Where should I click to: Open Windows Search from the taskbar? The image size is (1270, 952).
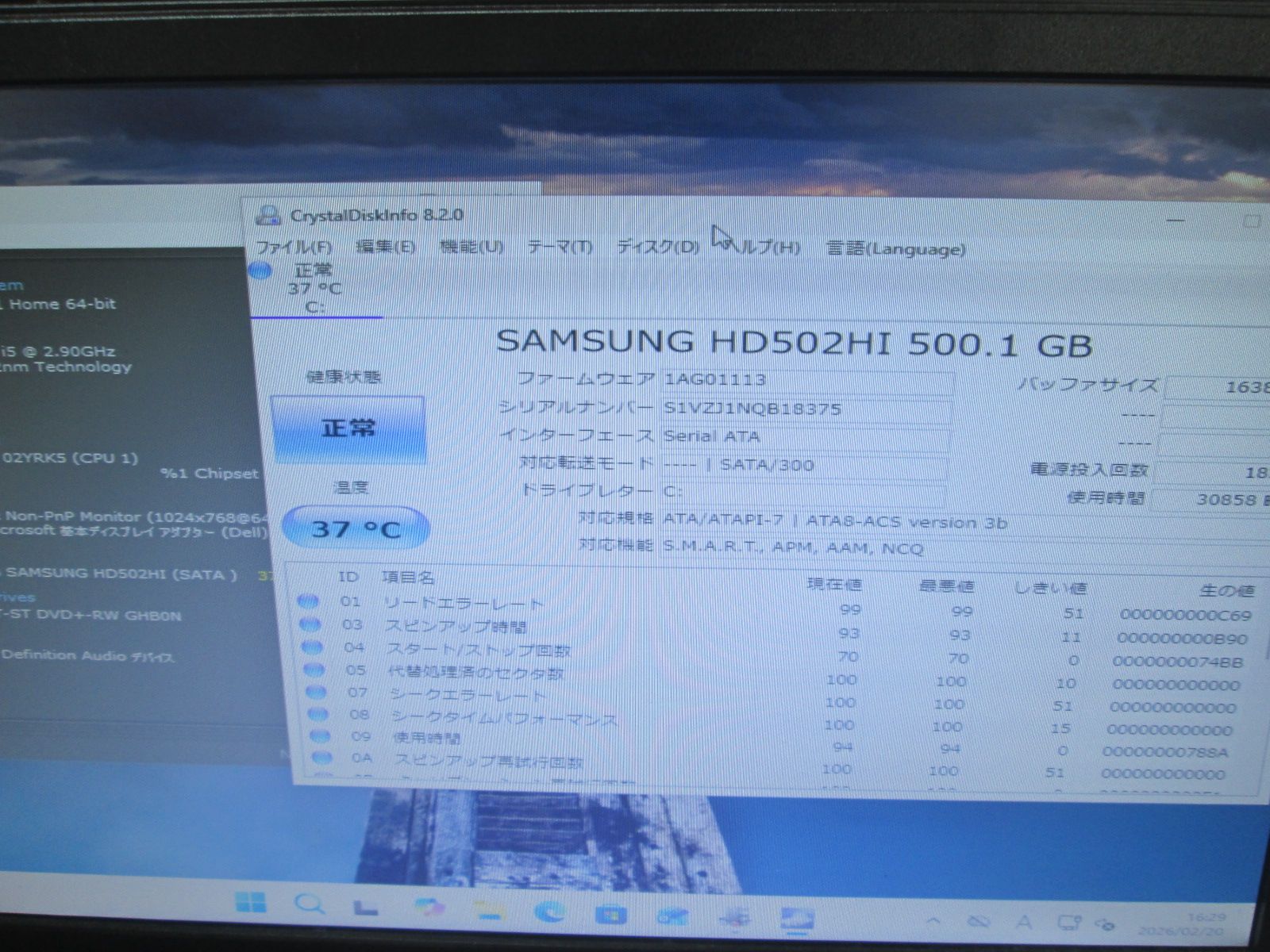(307, 902)
